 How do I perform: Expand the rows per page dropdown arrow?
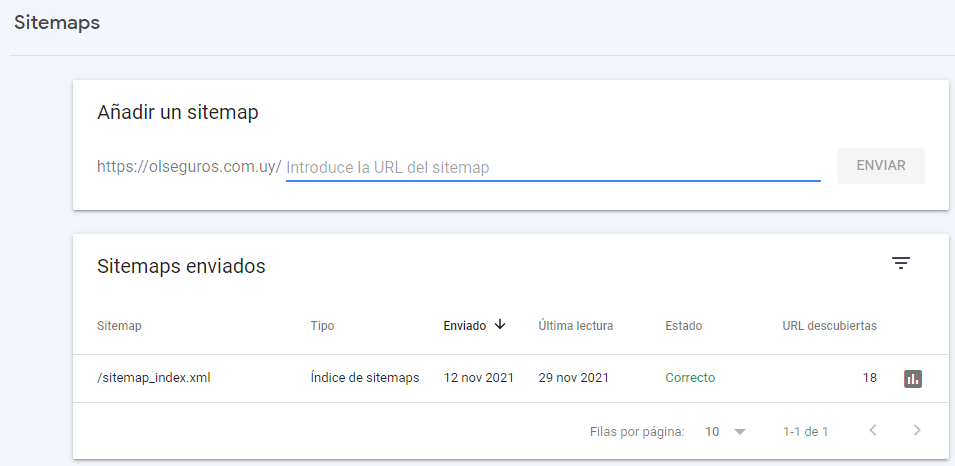[x=740, y=432]
